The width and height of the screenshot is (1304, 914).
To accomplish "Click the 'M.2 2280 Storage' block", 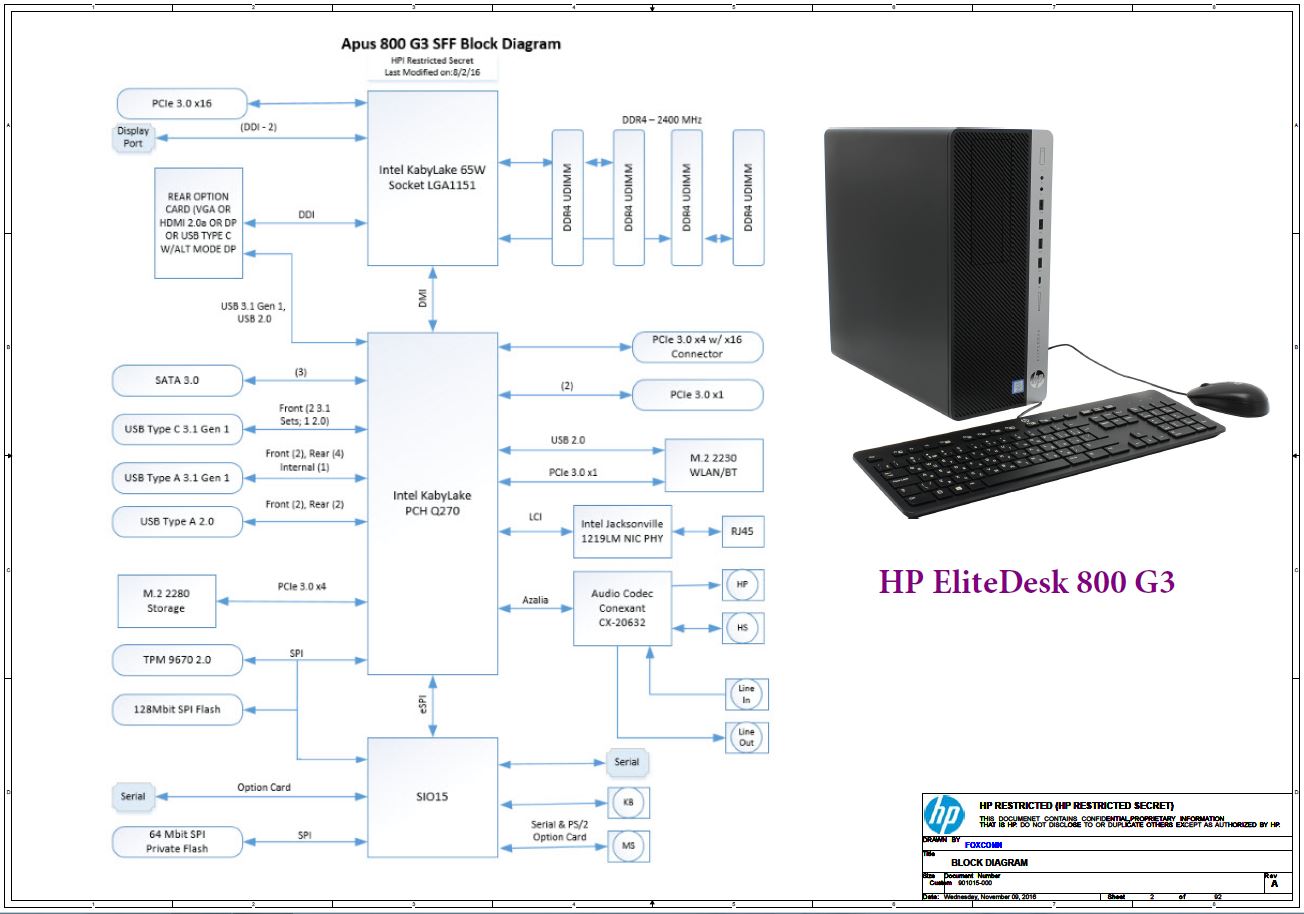I will [166, 601].
